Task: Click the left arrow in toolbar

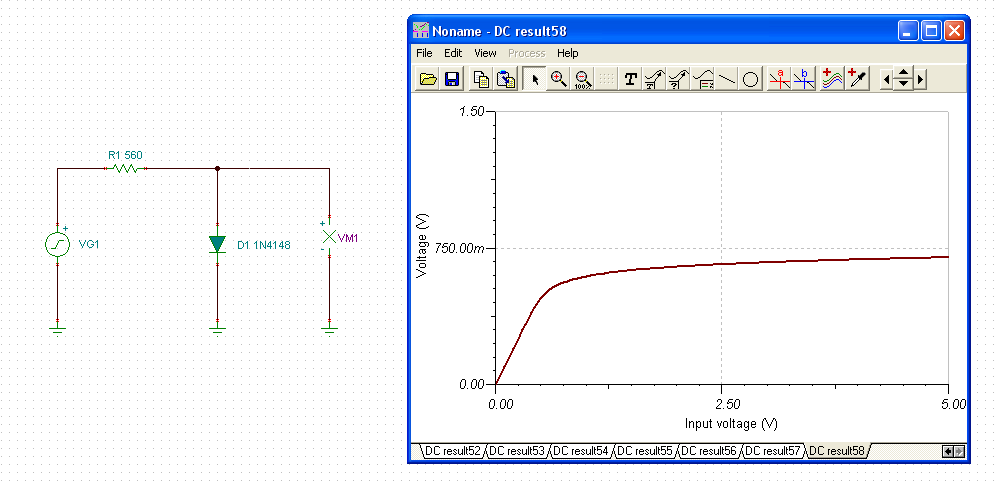Action: click(x=886, y=79)
